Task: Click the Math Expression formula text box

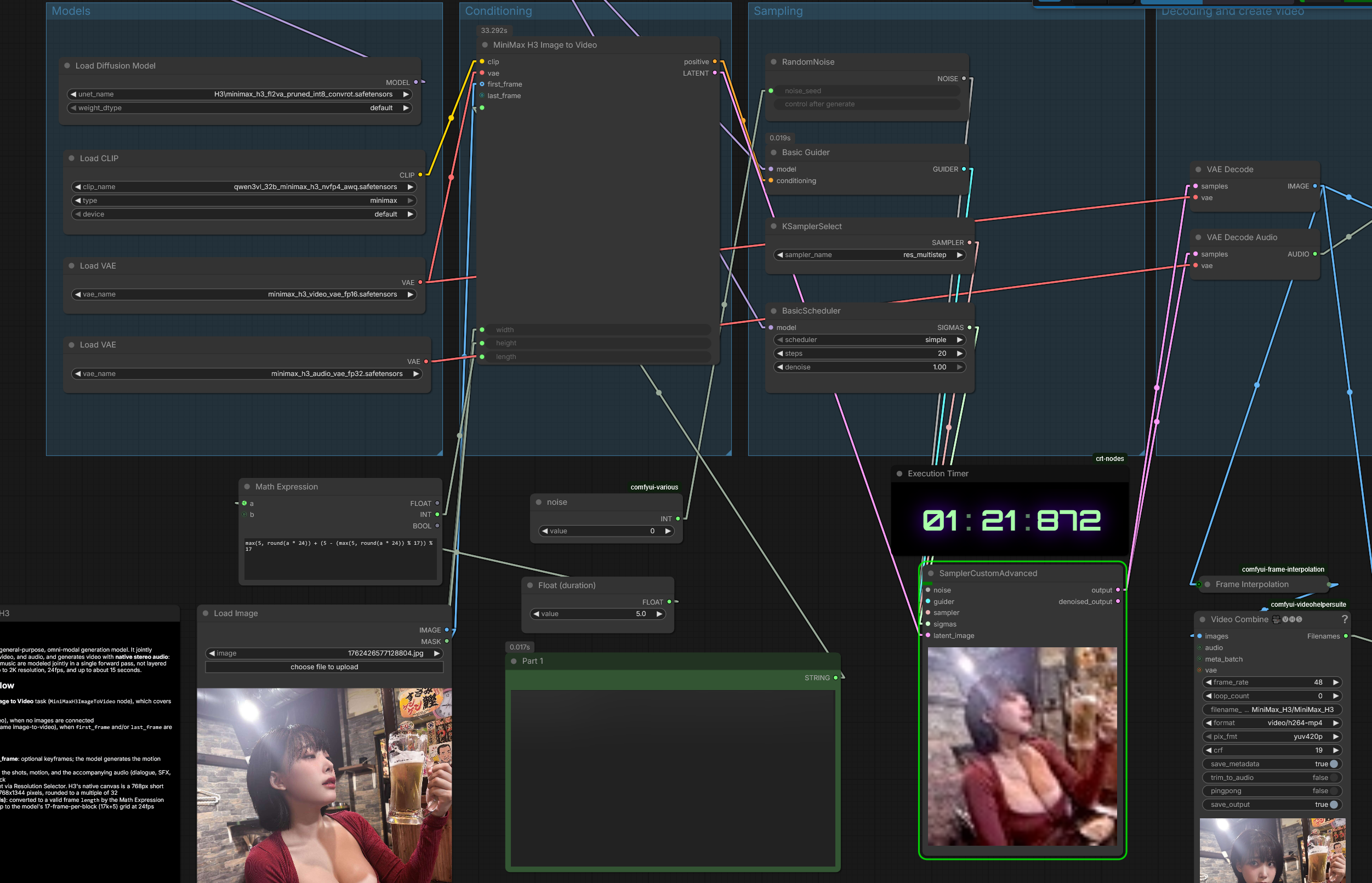Action: 340,559
